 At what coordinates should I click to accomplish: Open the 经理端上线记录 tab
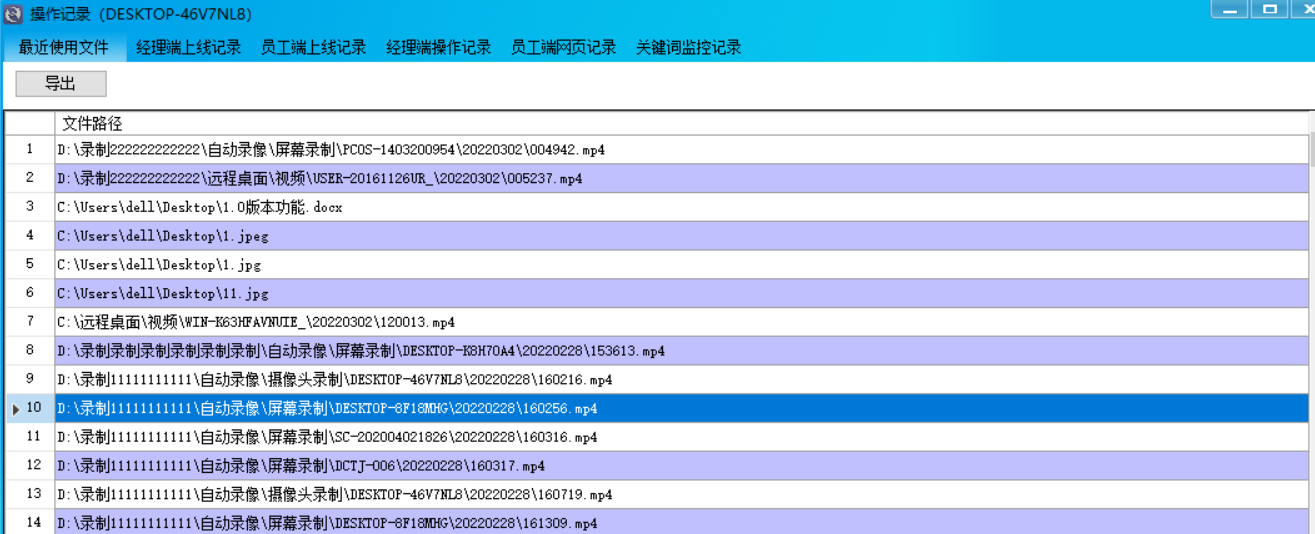pos(188,47)
